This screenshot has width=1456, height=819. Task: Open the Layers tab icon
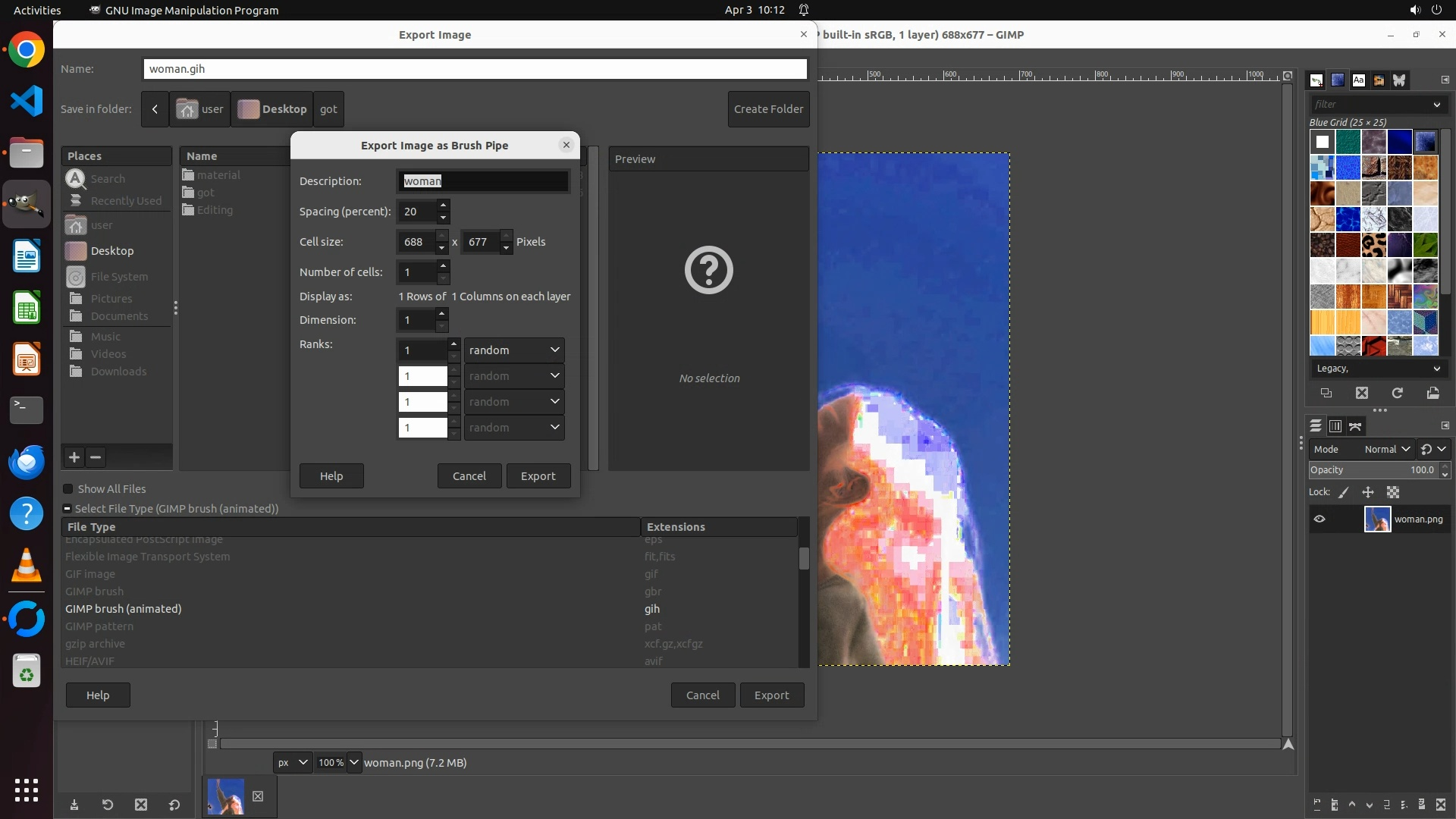coord(1316,426)
